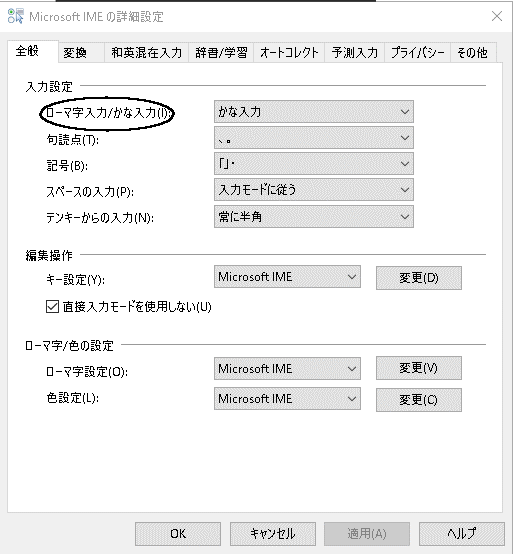Expand the スペースの入力 dropdown
Screen dimensions: 513x554
point(314,190)
